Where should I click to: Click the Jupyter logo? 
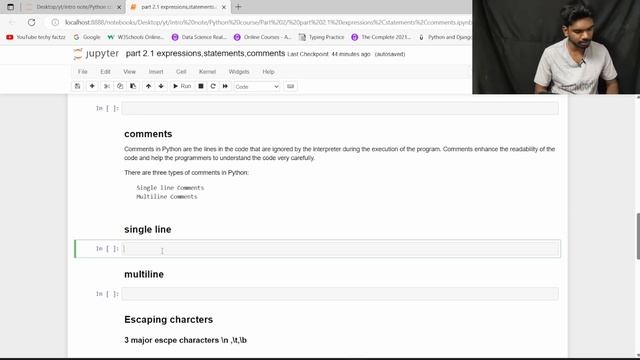(x=96, y=54)
